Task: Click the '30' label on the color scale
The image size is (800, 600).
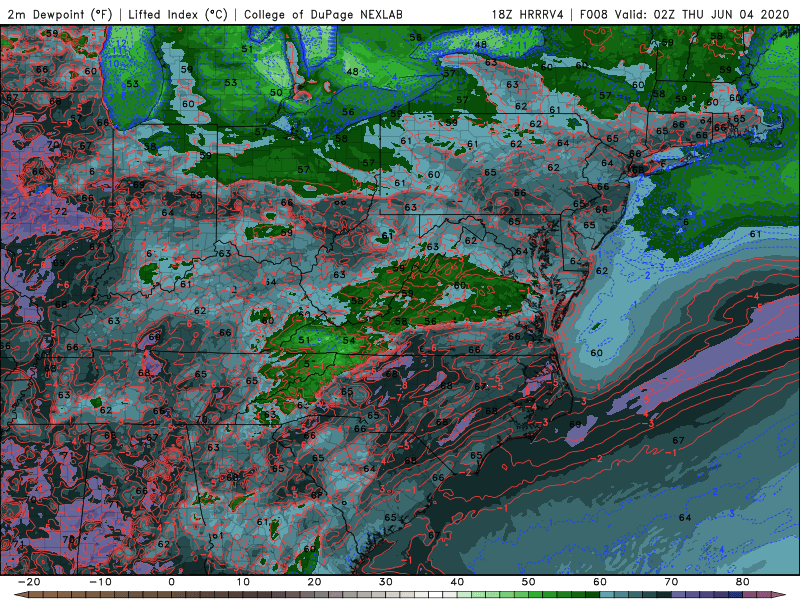Action: (386, 582)
